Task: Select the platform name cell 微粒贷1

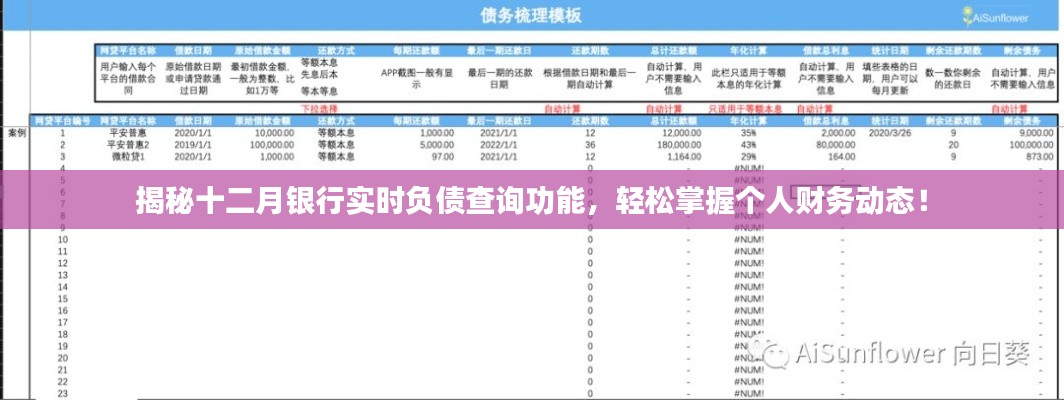Action: (128, 157)
